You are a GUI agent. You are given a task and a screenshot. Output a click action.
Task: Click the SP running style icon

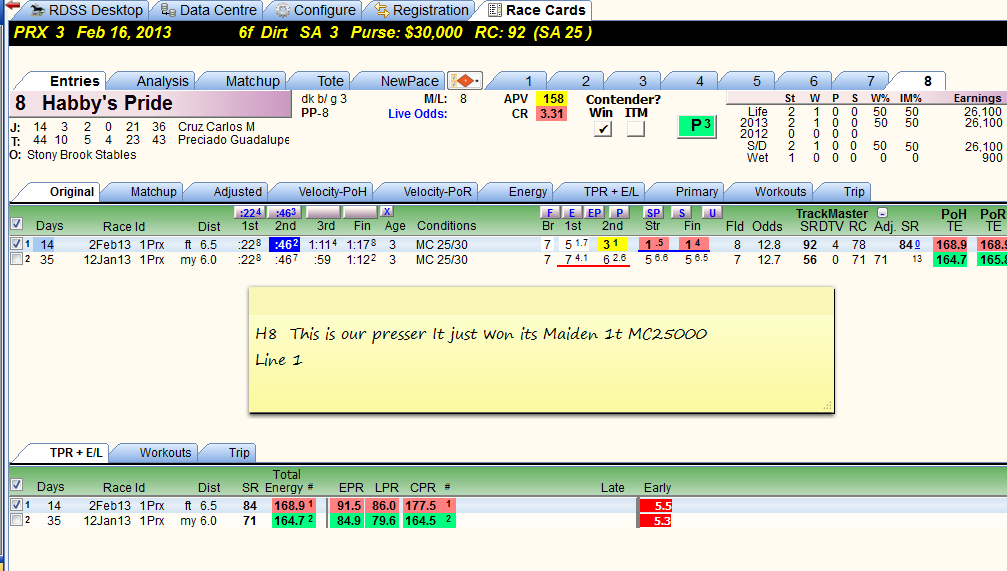(x=653, y=213)
